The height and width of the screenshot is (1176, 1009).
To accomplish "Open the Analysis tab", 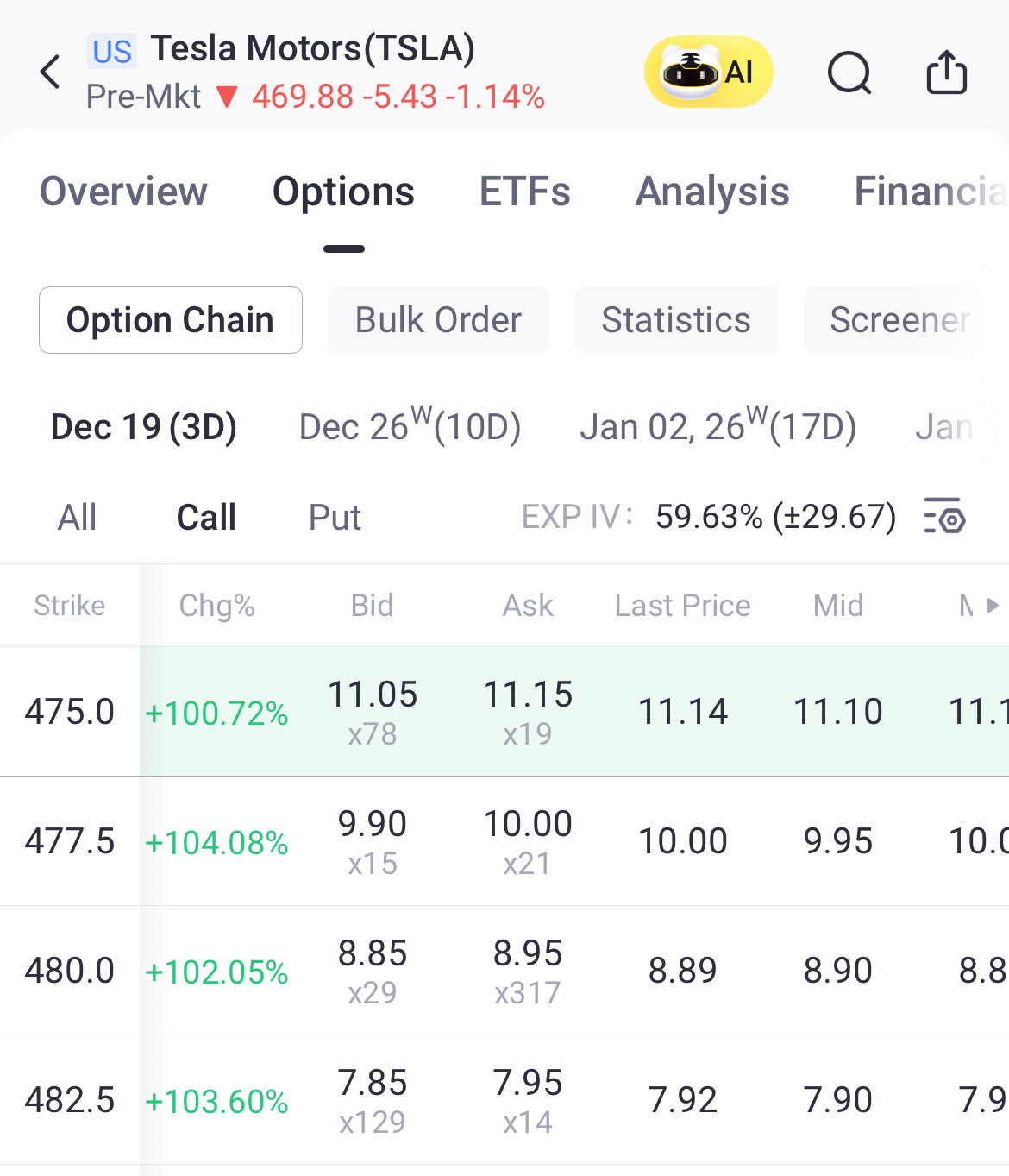I will coord(712,192).
